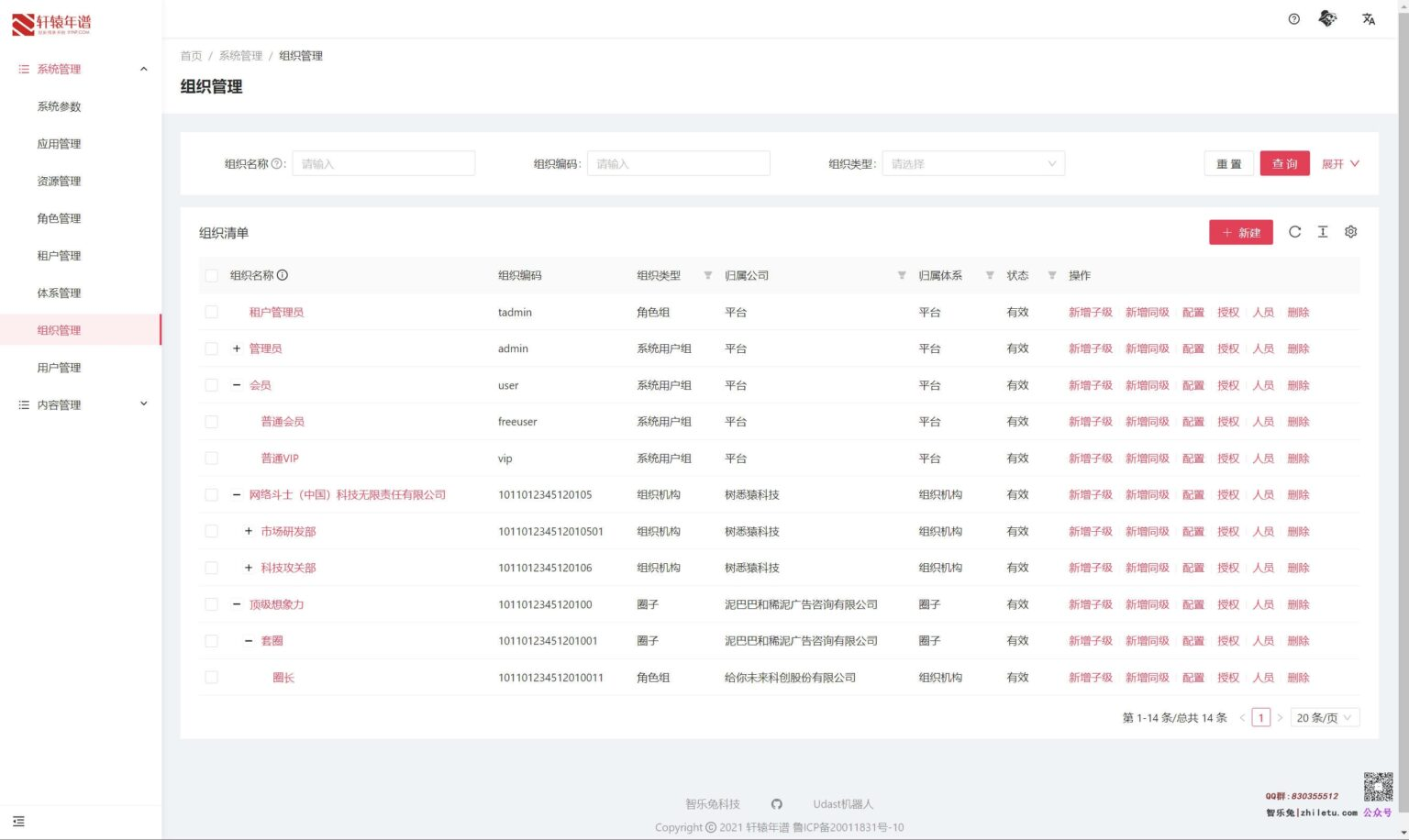Go to 首页 breadcrumb link

[x=191, y=56]
